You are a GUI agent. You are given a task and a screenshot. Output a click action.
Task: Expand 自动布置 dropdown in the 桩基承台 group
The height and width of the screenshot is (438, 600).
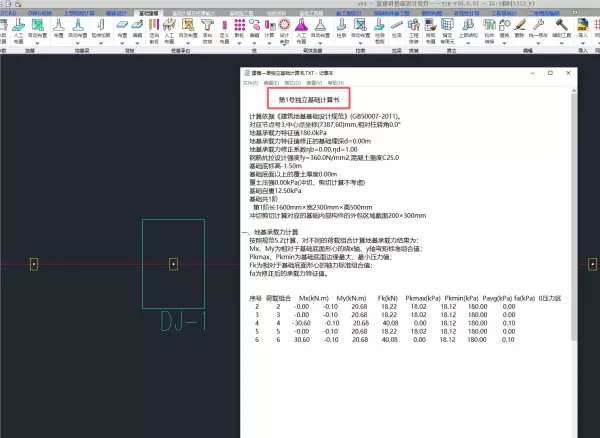188,43
